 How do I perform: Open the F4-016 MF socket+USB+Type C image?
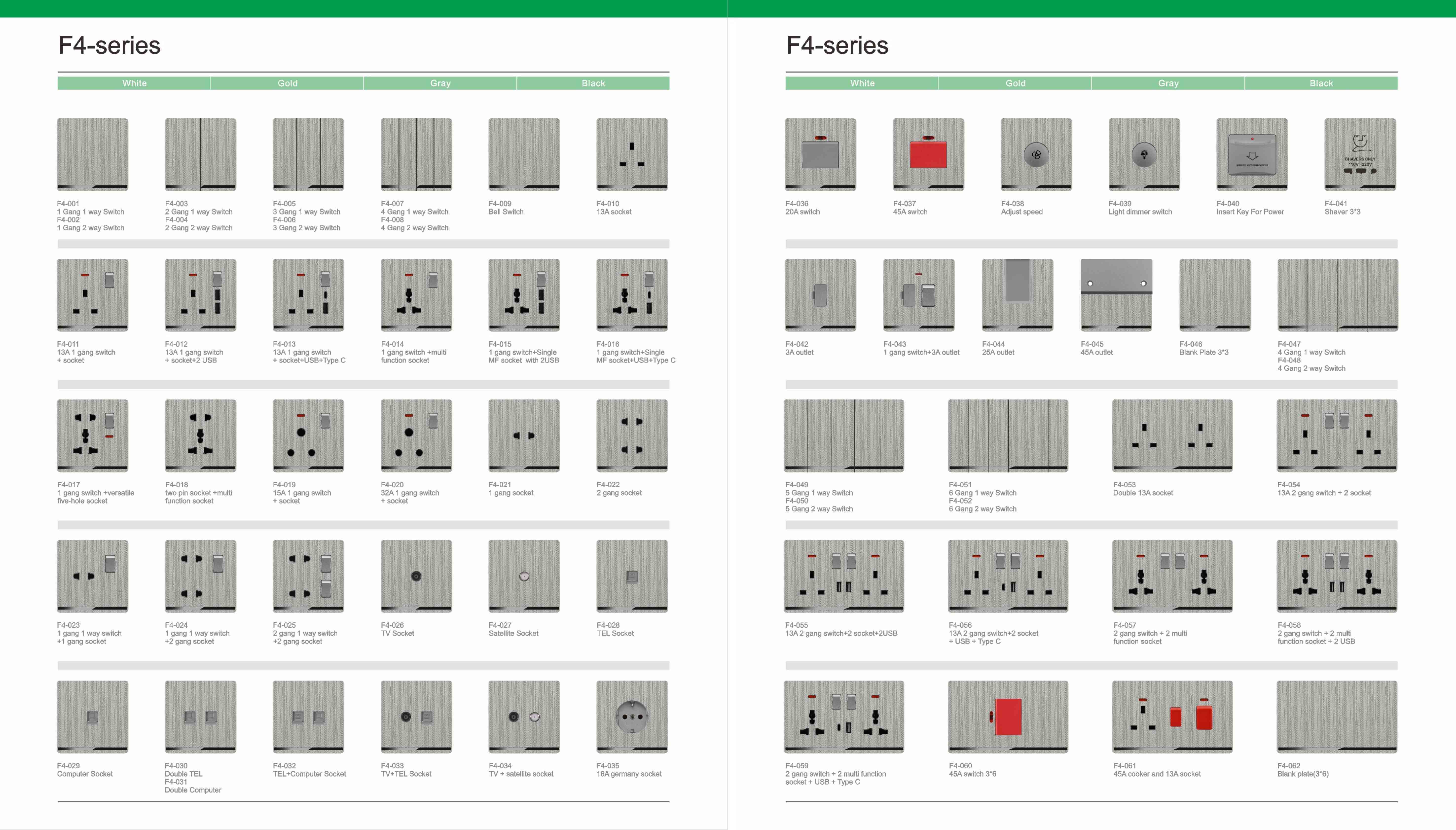coord(632,295)
